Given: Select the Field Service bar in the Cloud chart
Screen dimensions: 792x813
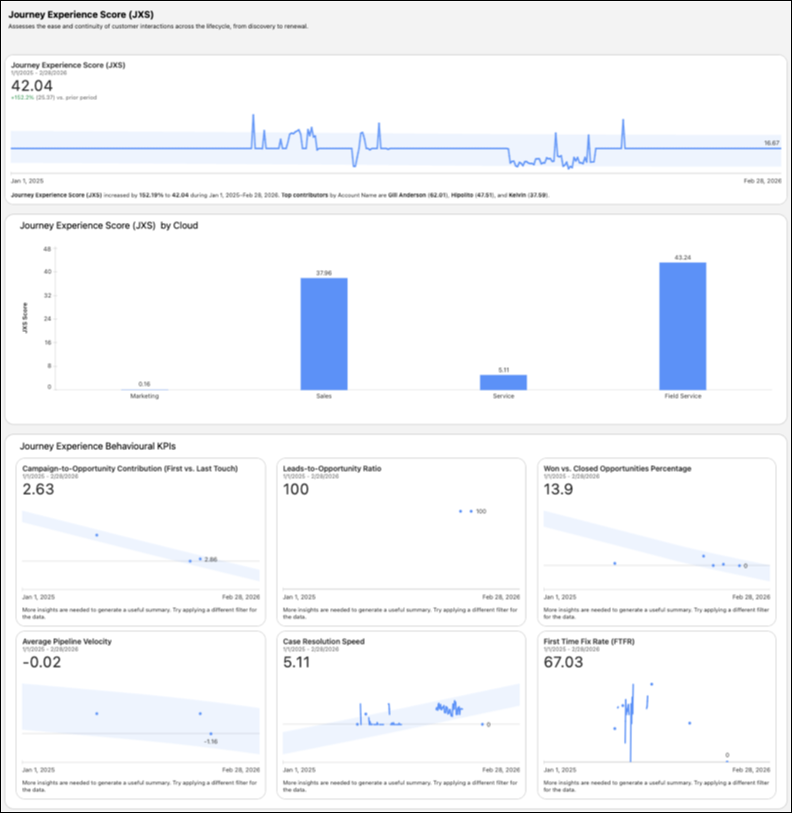Looking at the screenshot, I should click(683, 326).
